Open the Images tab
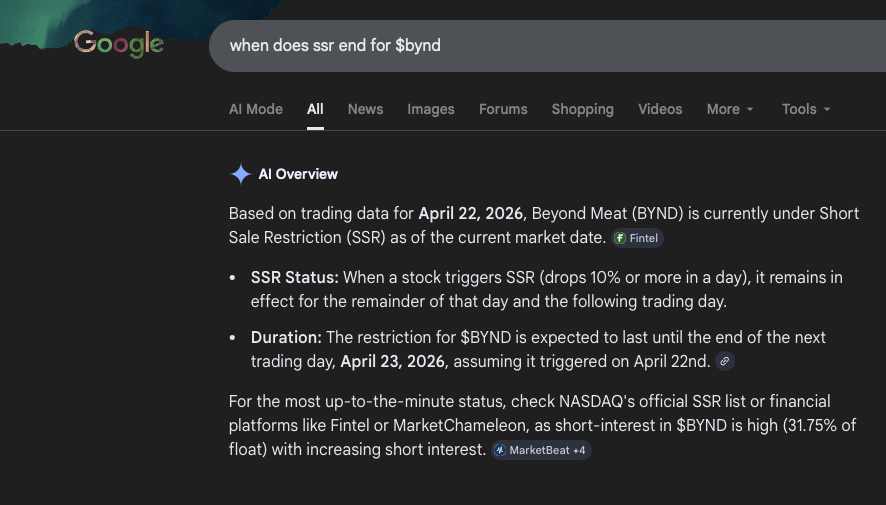The image size is (886, 505). [x=431, y=109]
